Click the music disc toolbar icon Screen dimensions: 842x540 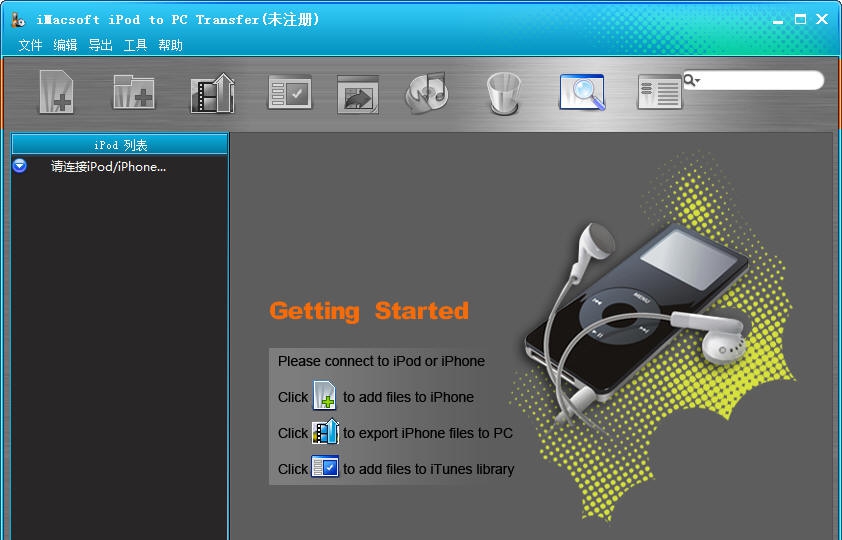[427, 93]
